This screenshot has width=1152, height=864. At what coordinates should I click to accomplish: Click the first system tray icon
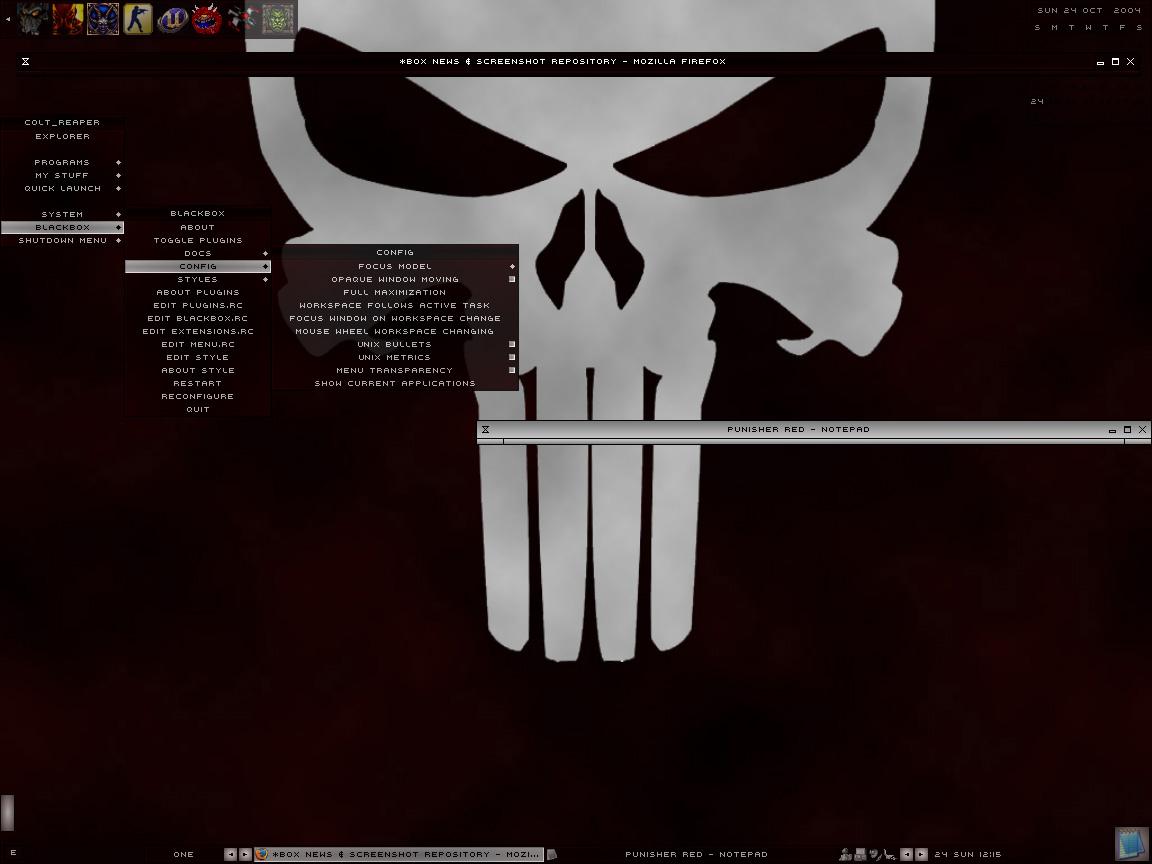pos(846,854)
